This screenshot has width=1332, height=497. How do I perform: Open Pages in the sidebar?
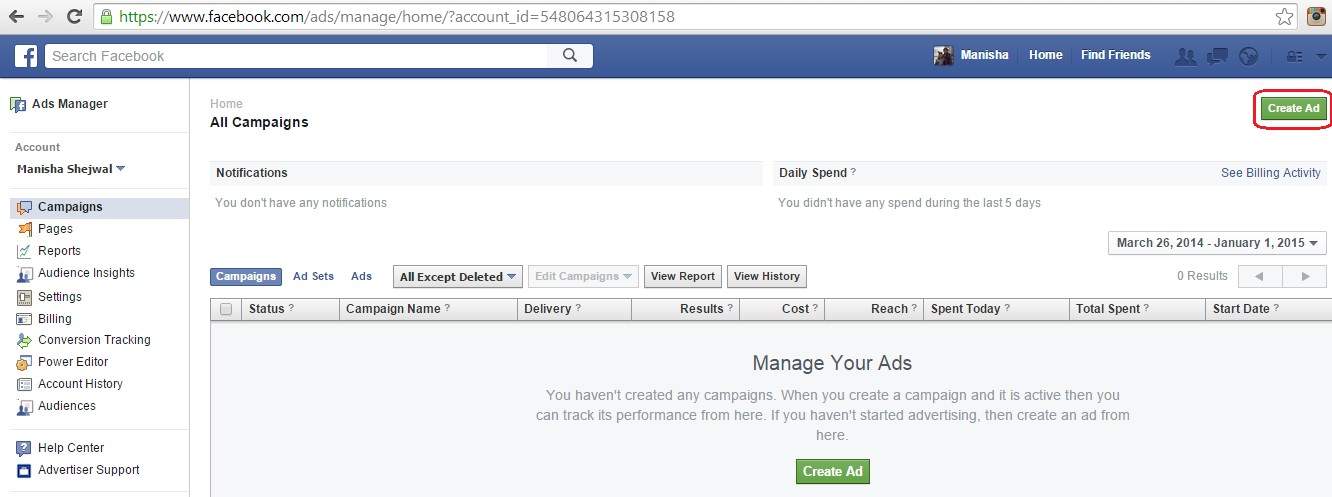point(55,229)
